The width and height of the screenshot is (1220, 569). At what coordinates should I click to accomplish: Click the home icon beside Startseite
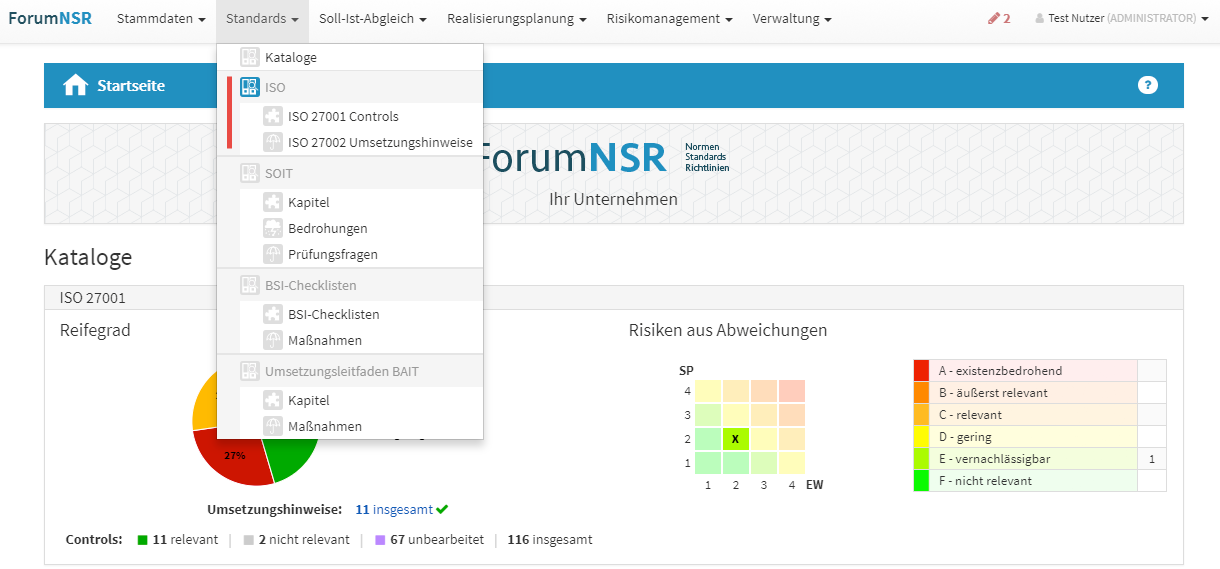[76, 85]
